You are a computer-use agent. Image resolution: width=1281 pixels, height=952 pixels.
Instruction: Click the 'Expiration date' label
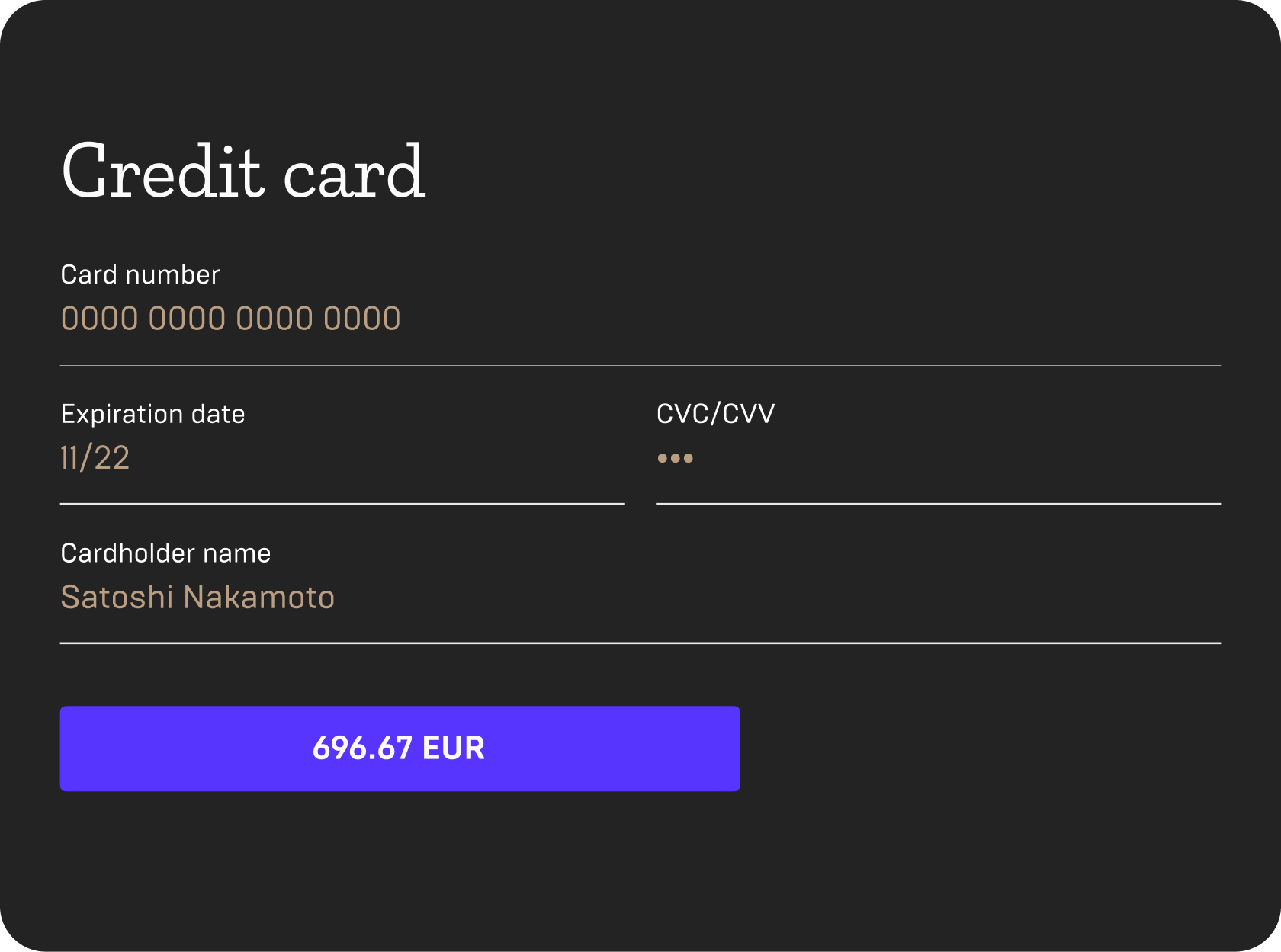tap(152, 414)
